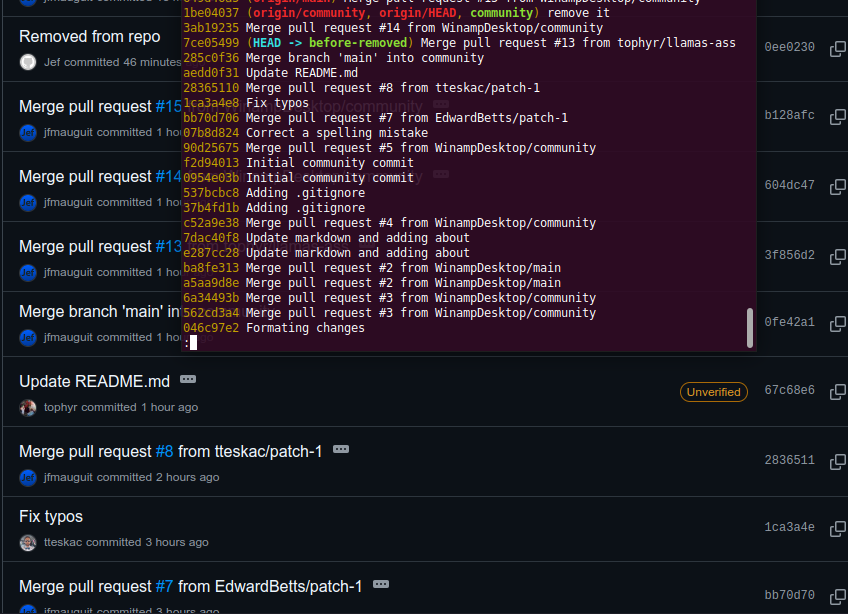This screenshot has height=614, width=848.
Task: Expand description of Merge pull request #7
Action: [381, 585]
